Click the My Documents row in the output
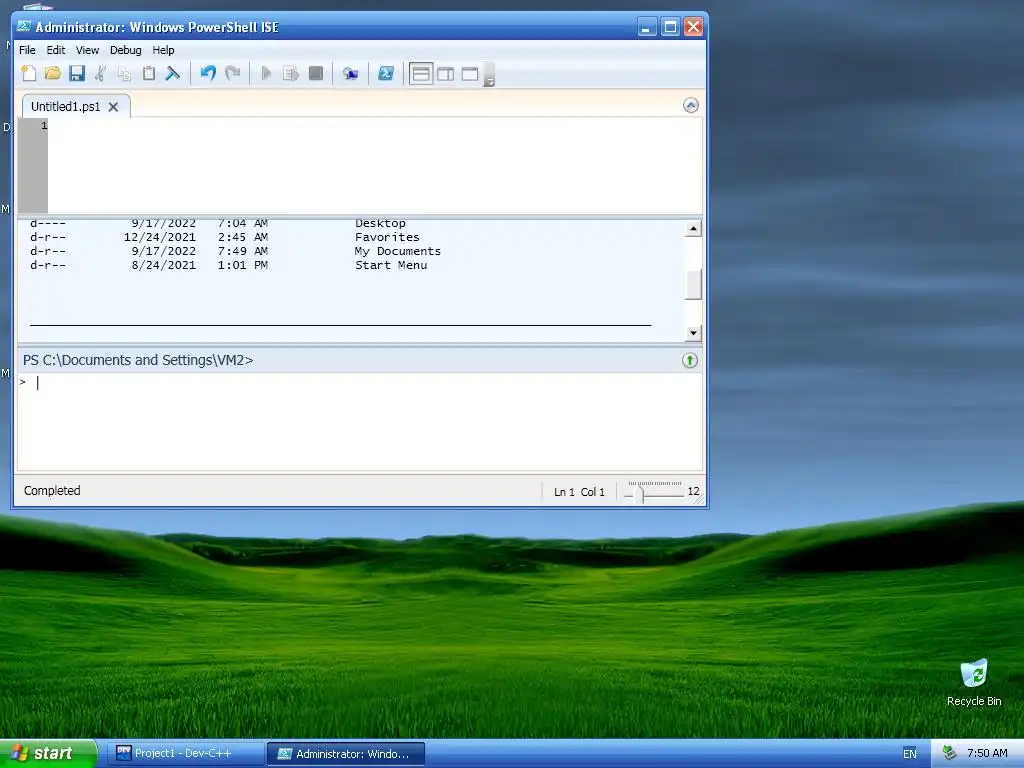The image size is (1024, 768). click(x=235, y=251)
